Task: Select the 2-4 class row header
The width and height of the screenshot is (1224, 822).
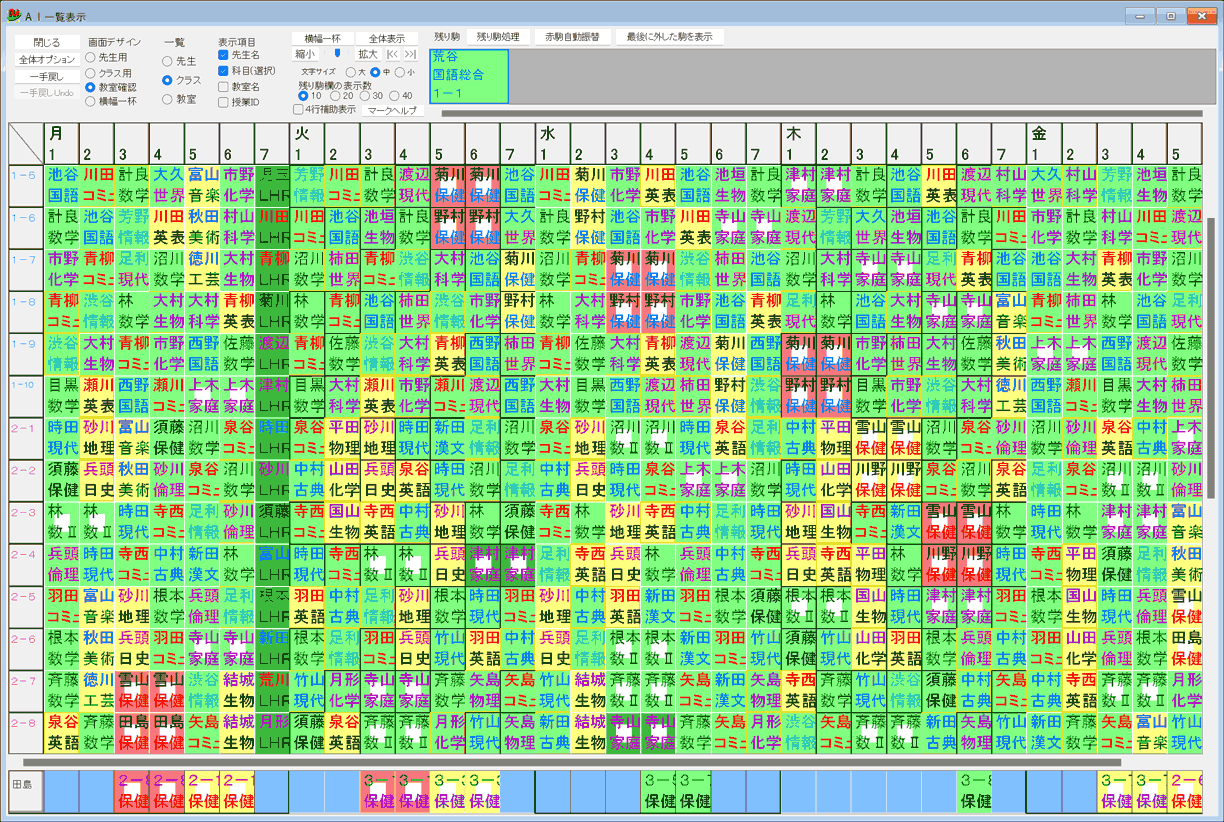Action: pos(26,564)
